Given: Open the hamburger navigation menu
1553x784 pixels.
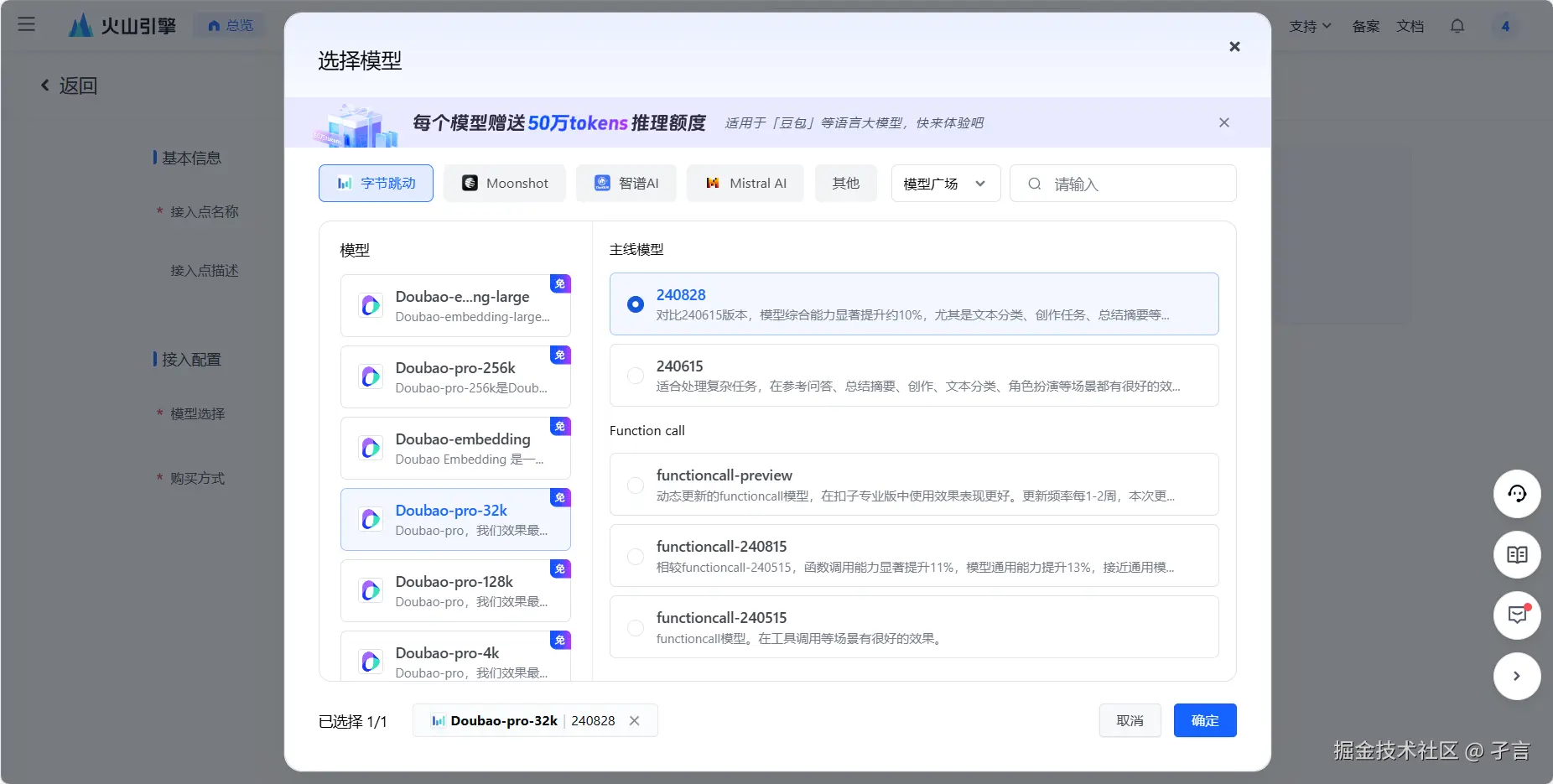Looking at the screenshot, I should point(26,24).
